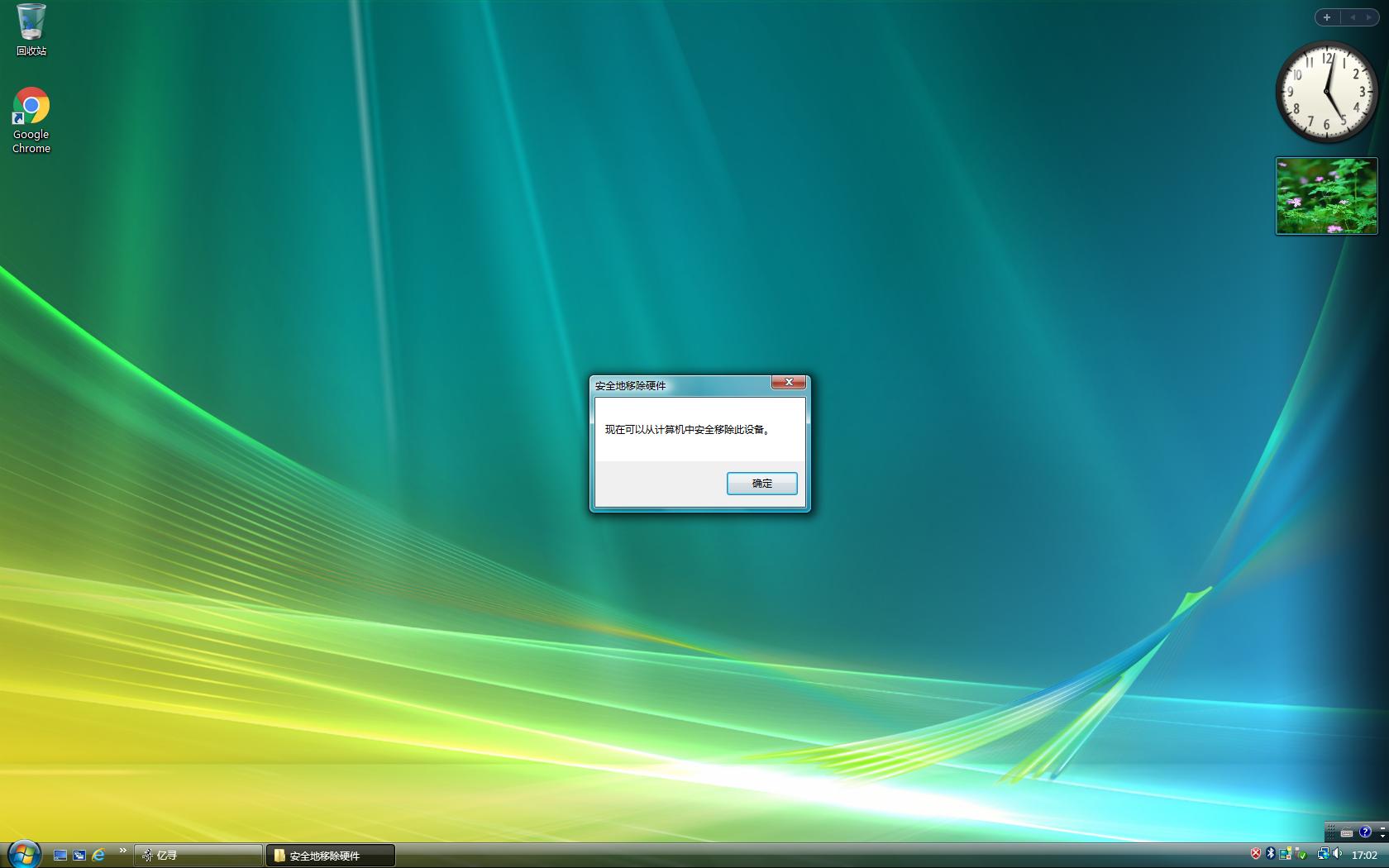Click the 现在可以从计算机中安全移除此设备 message text
The image size is (1389, 868).
pos(688,430)
